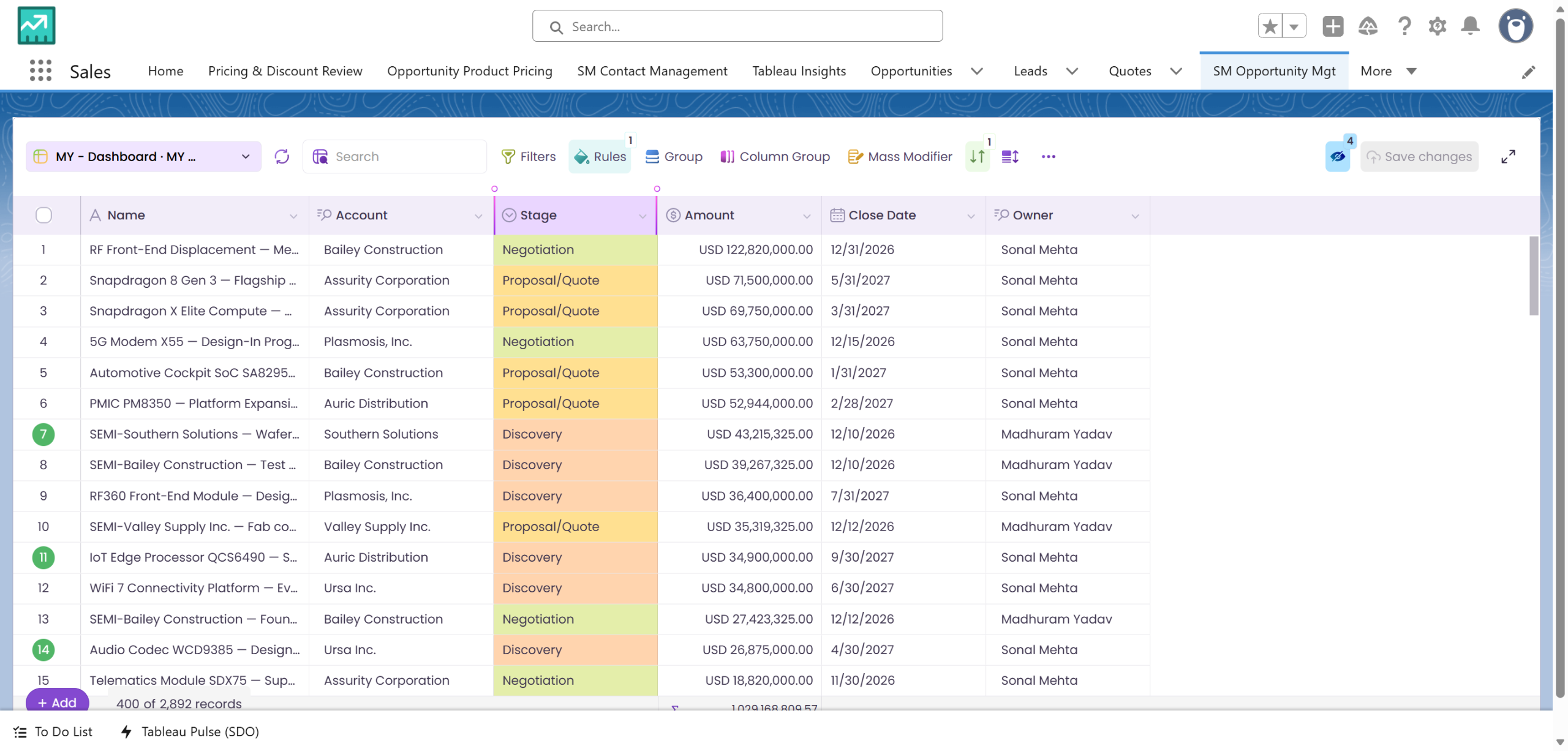
Task: Open the sort order icon
Action: point(977,157)
